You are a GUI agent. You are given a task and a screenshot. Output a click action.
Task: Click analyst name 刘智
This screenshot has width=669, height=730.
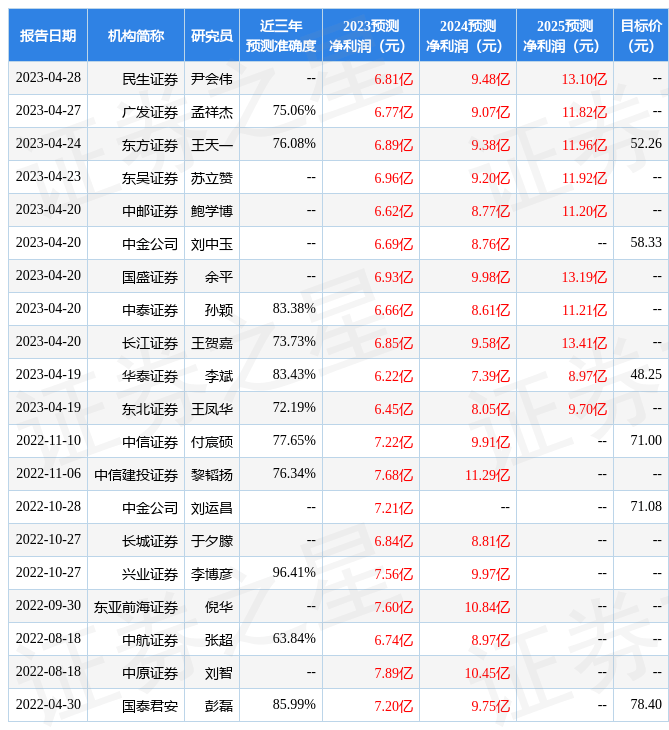[x=219, y=673]
